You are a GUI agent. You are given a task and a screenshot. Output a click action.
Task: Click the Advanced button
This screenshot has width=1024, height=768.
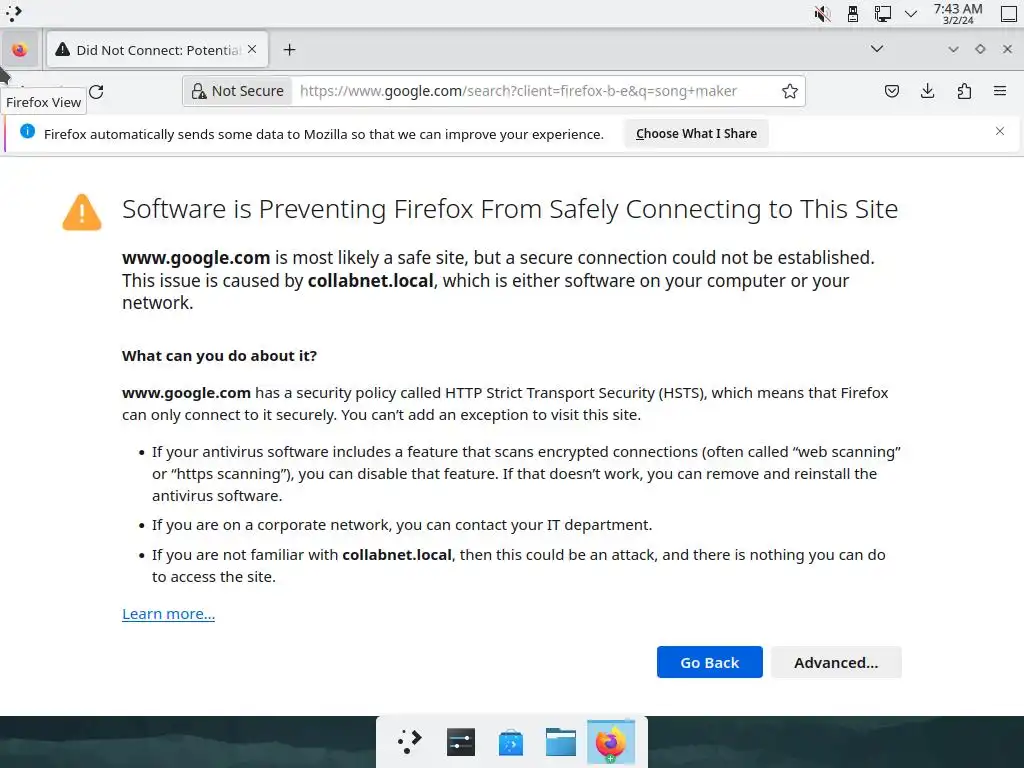(x=836, y=662)
